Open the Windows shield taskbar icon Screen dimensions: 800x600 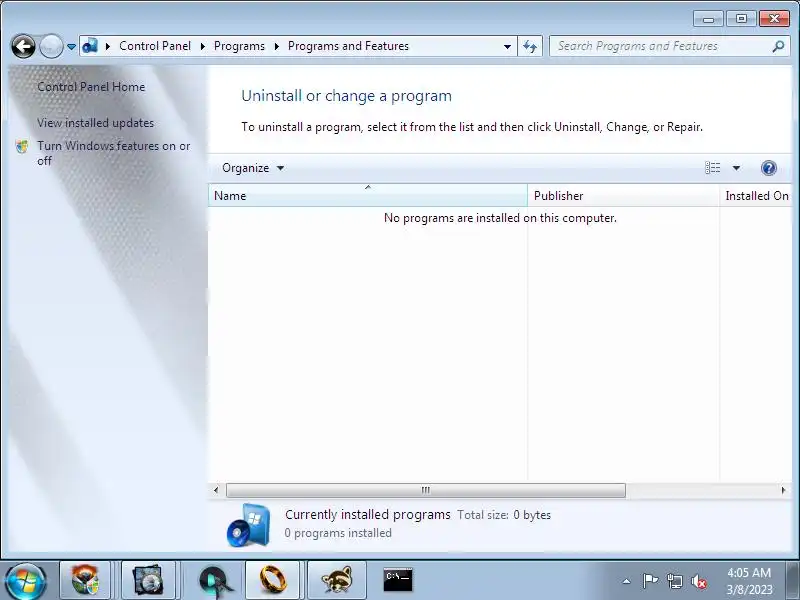[x=85, y=580]
